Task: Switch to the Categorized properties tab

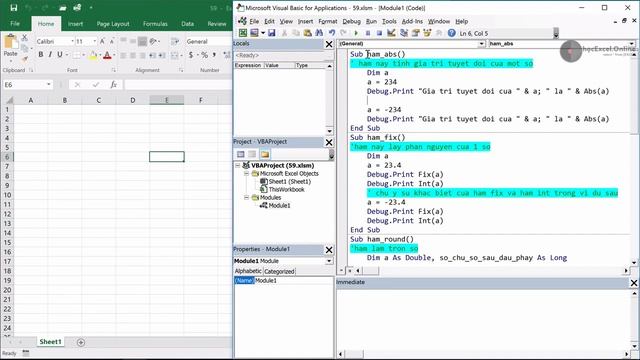Action: tap(279, 271)
